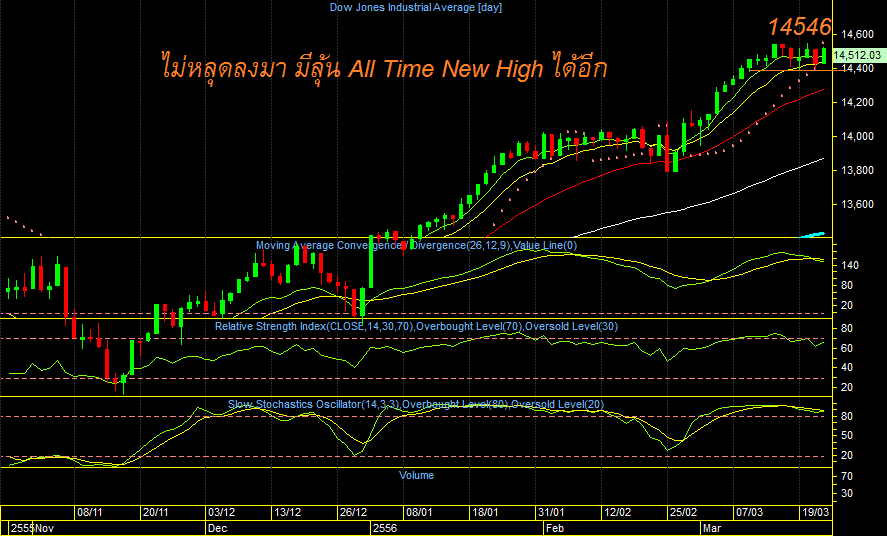Click the 08/11 date on the time axis
Image resolution: width=887 pixels, height=536 pixels.
(x=90, y=512)
